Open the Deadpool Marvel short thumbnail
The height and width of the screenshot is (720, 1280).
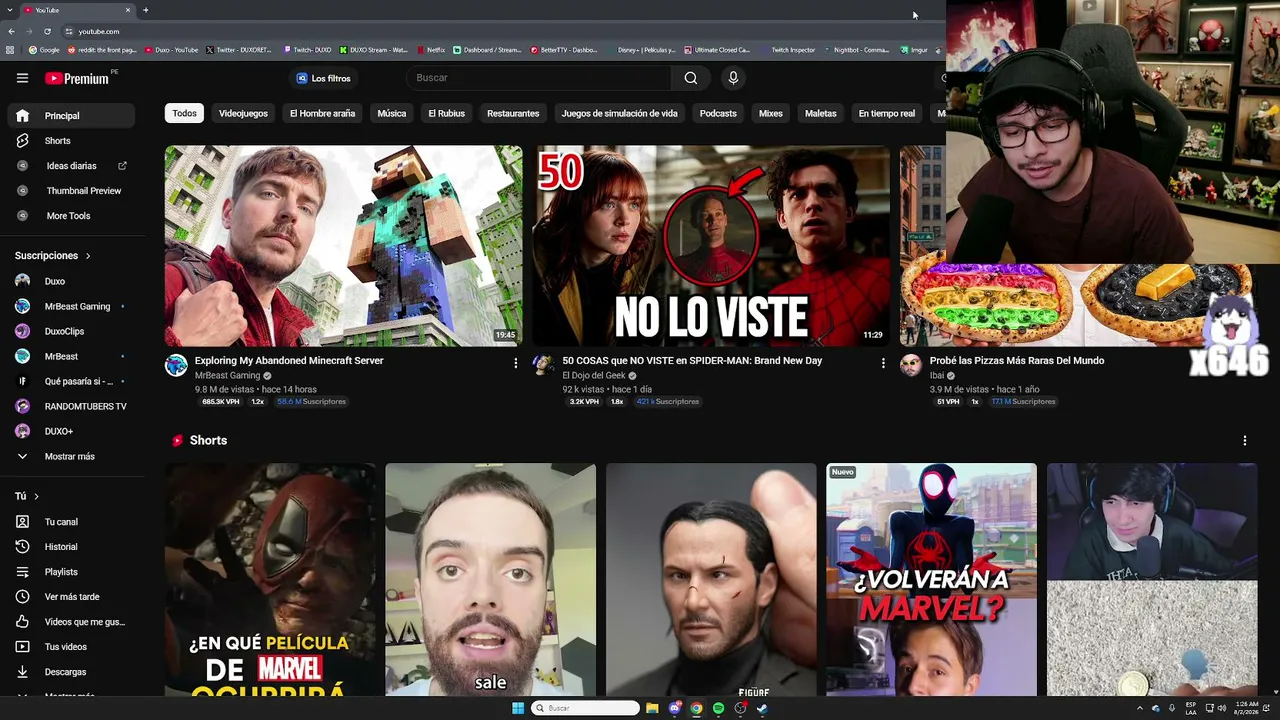[x=270, y=579]
